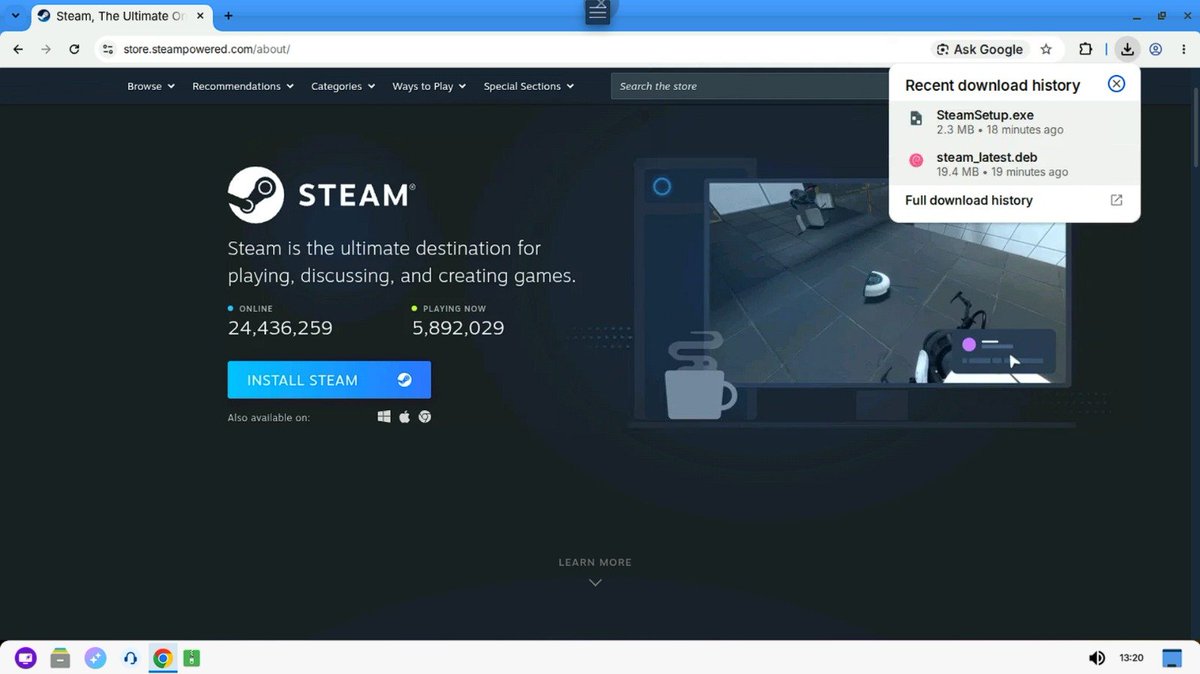Click the INSTALL STEAM button

[x=329, y=380]
